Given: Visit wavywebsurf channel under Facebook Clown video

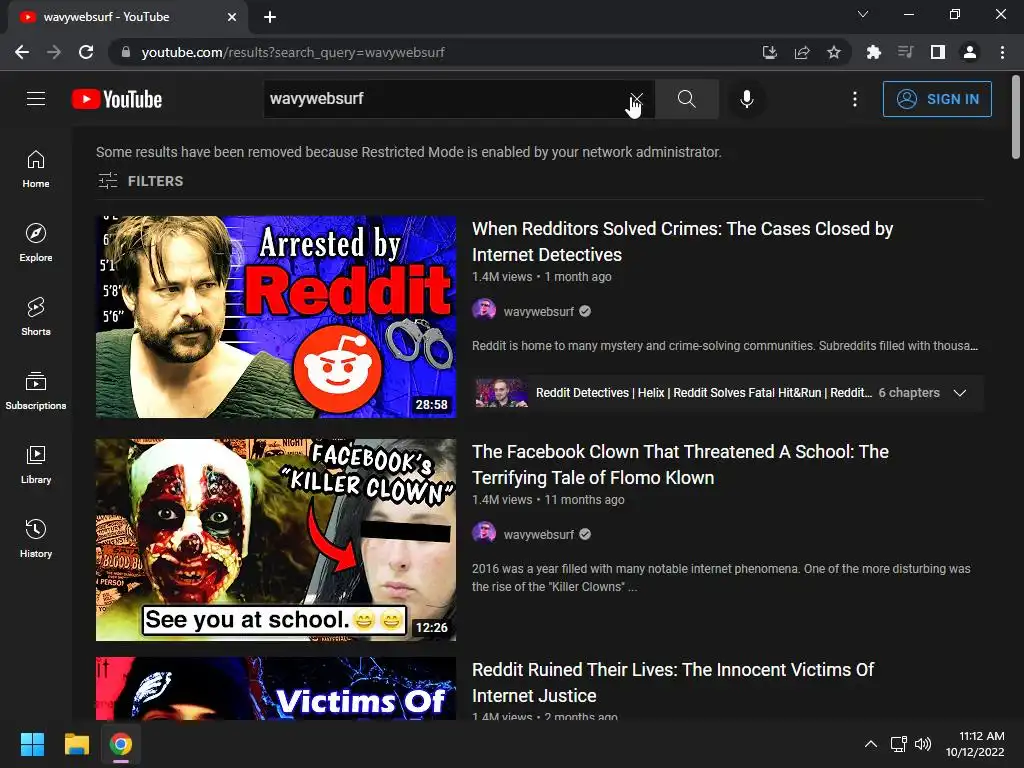Looking at the screenshot, I should [x=539, y=534].
